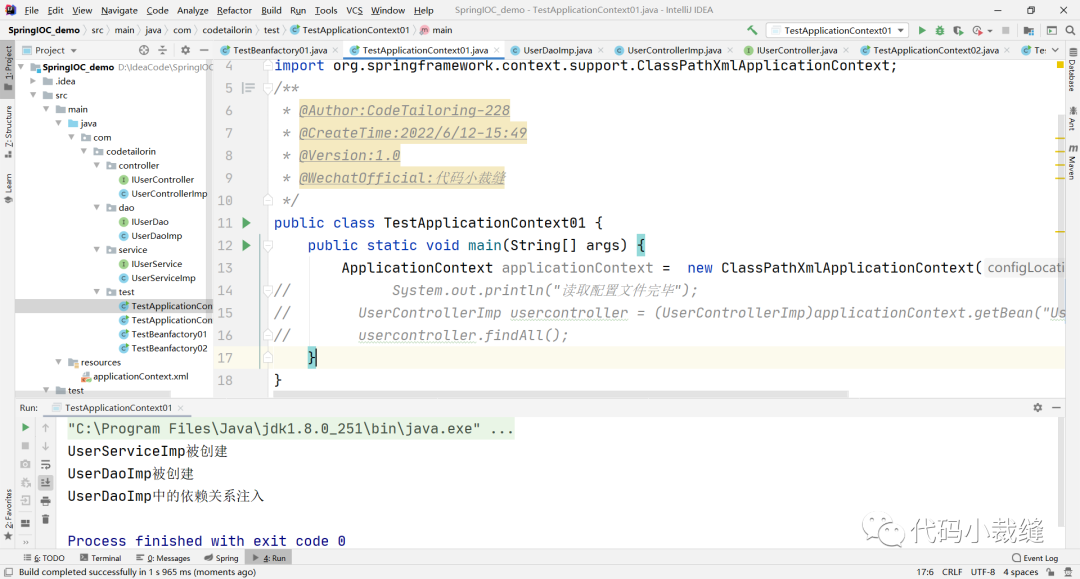Click UTF-8 encoding in status bar
The height and width of the screenshot is (579, 1080).
pos(983,572)
